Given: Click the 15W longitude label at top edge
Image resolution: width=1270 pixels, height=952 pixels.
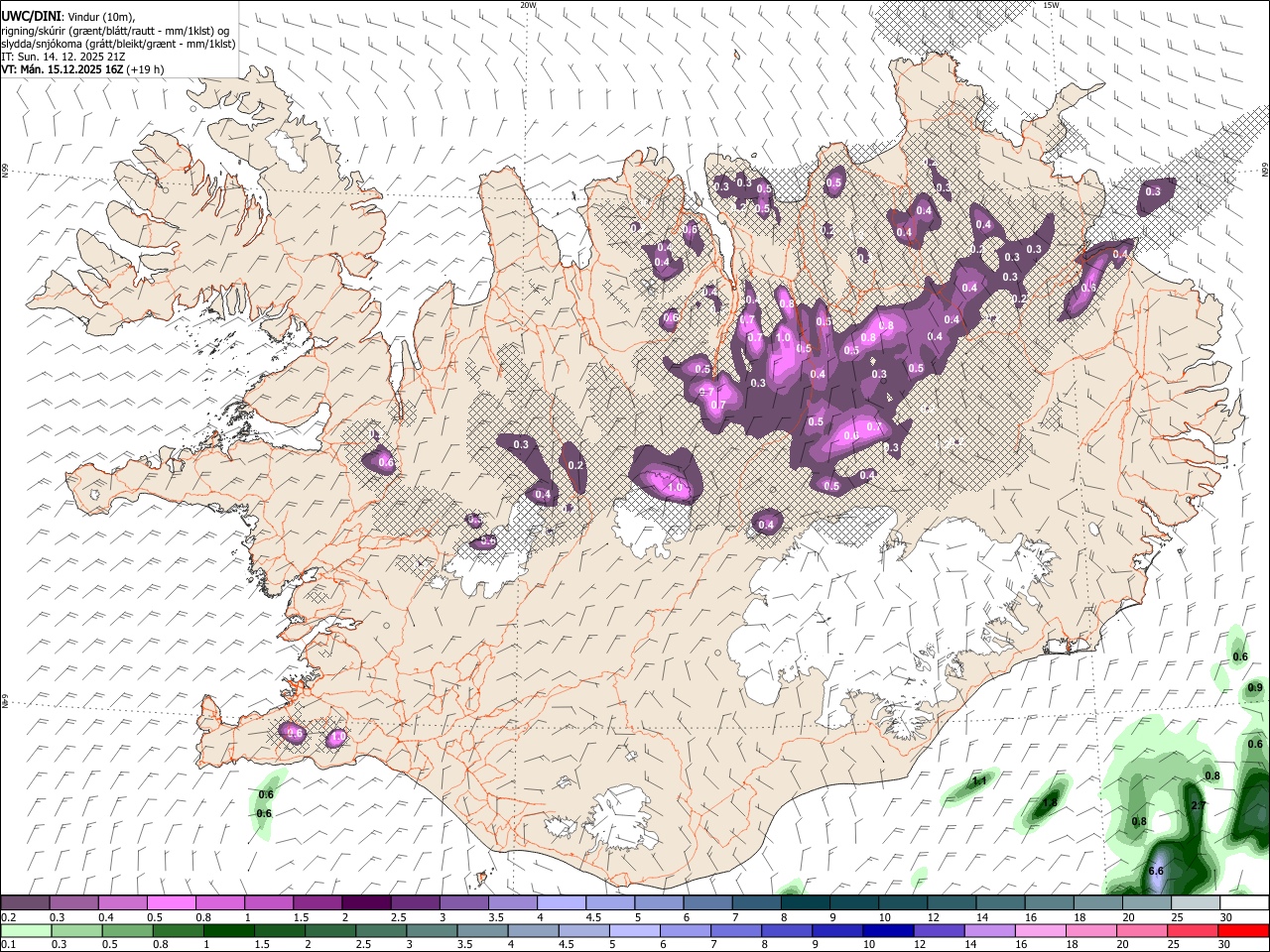Looking at the screenshot, I should coord(1051,5).
